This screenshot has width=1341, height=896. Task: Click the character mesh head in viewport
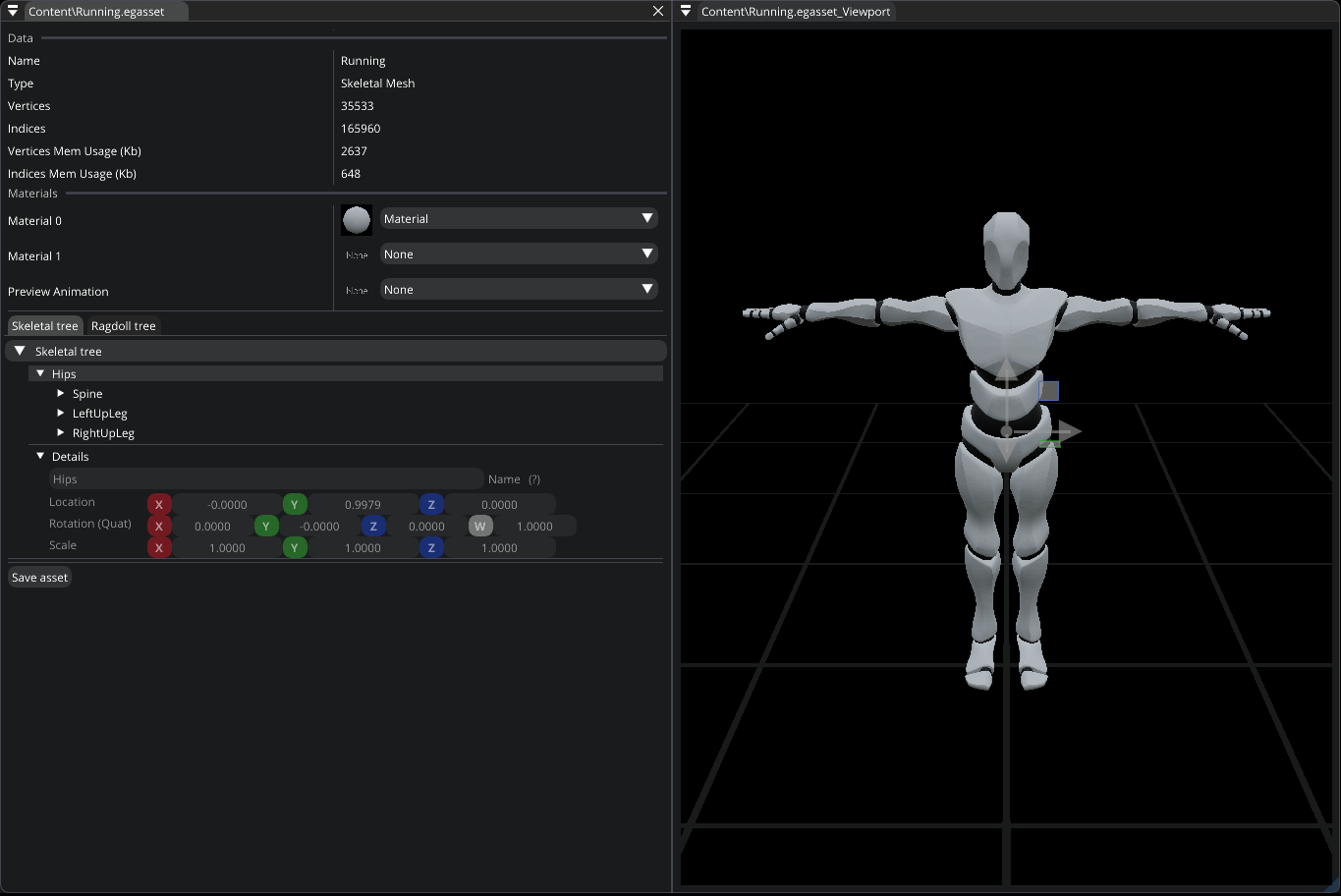[x=1006, y=250]
